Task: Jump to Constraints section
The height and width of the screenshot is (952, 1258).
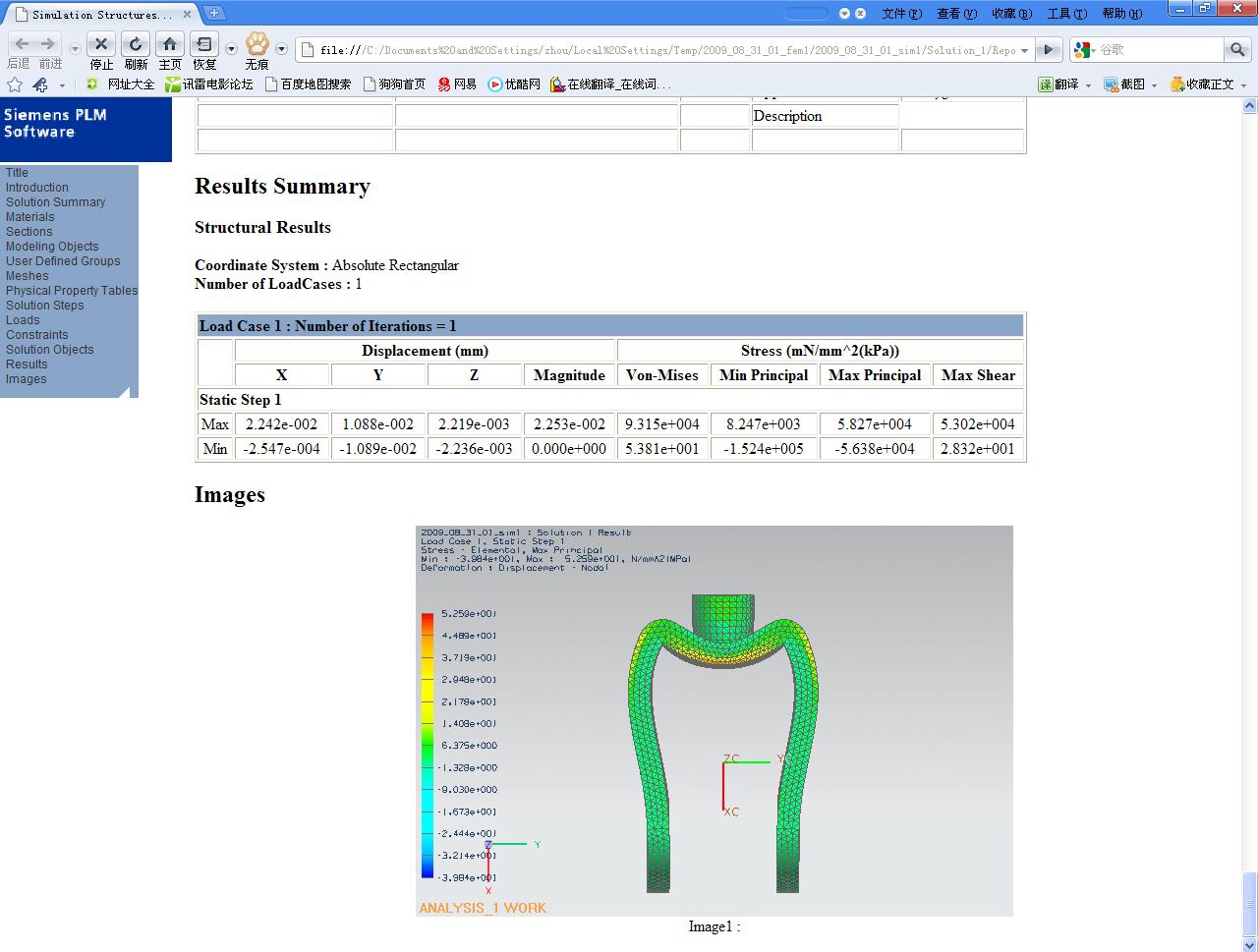Action: coord(36,335)
